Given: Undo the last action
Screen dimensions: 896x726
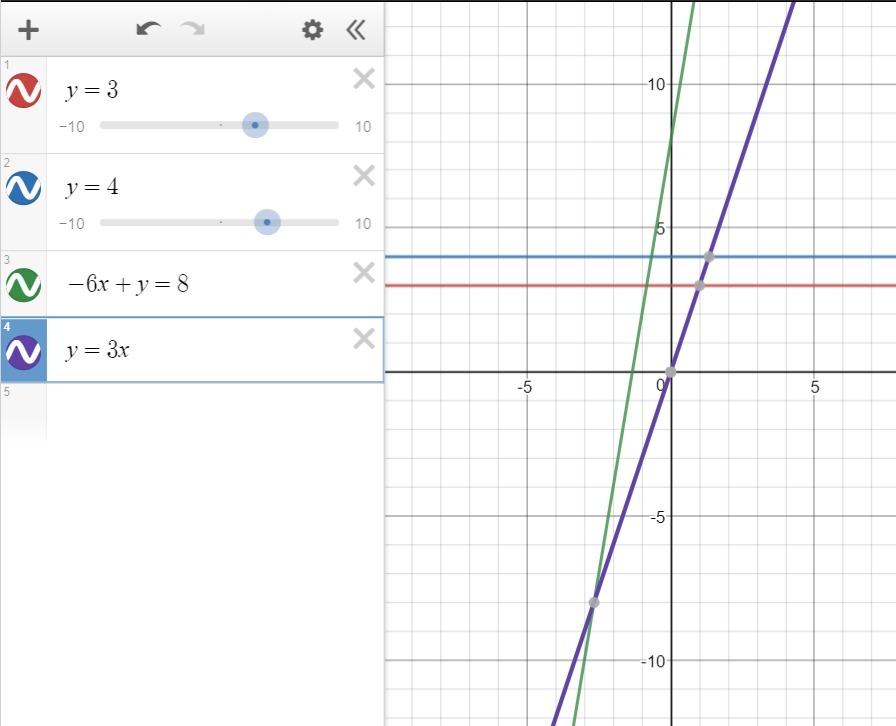Looking at the screenshot, I should point(149,30).
